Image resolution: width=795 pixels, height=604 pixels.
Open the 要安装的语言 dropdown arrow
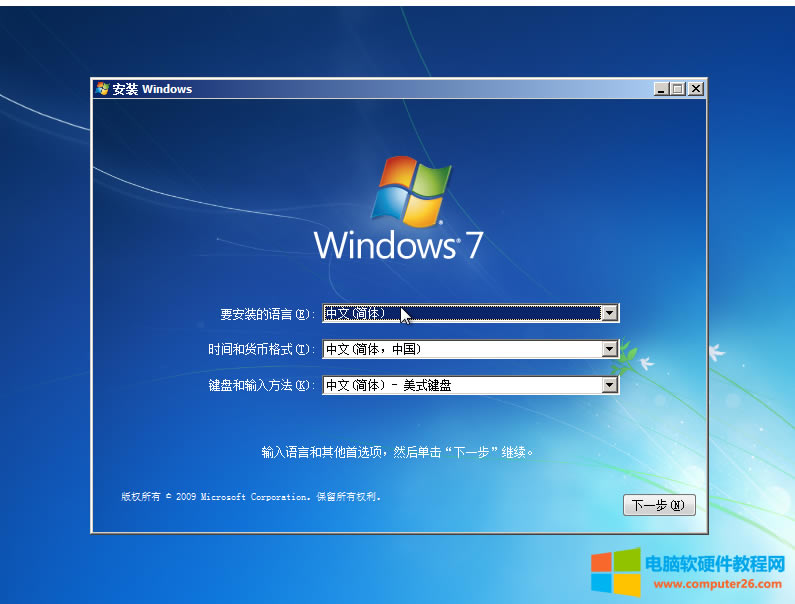point(609,313)
